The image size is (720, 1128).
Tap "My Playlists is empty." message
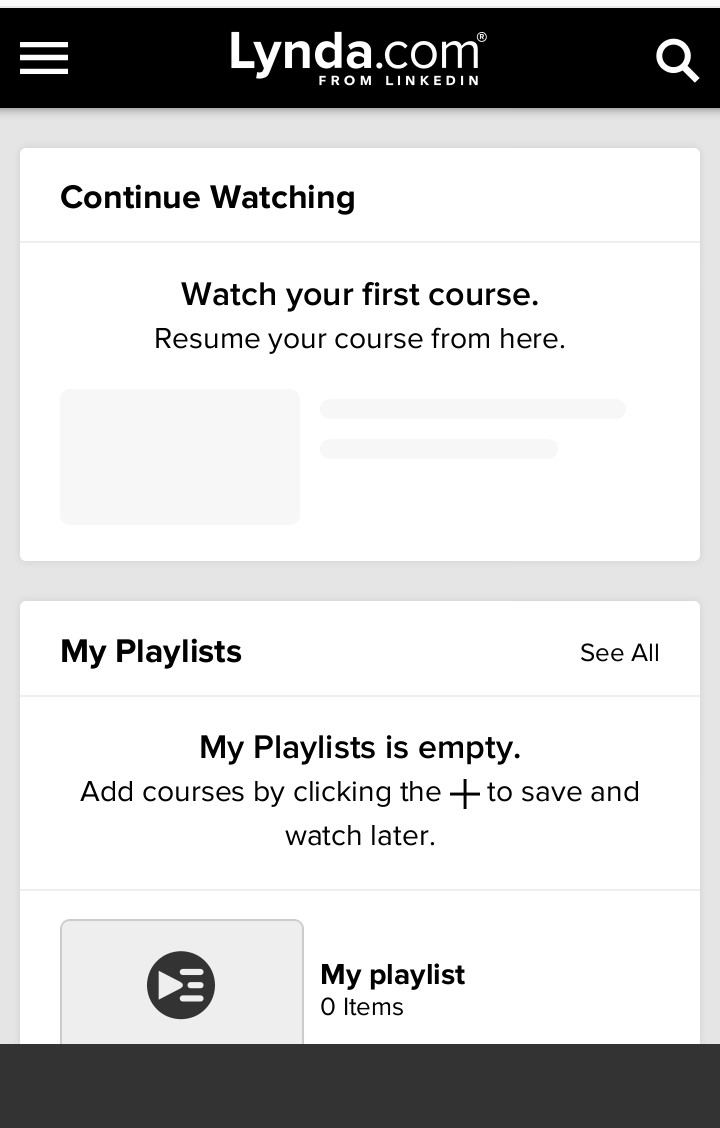360,747
